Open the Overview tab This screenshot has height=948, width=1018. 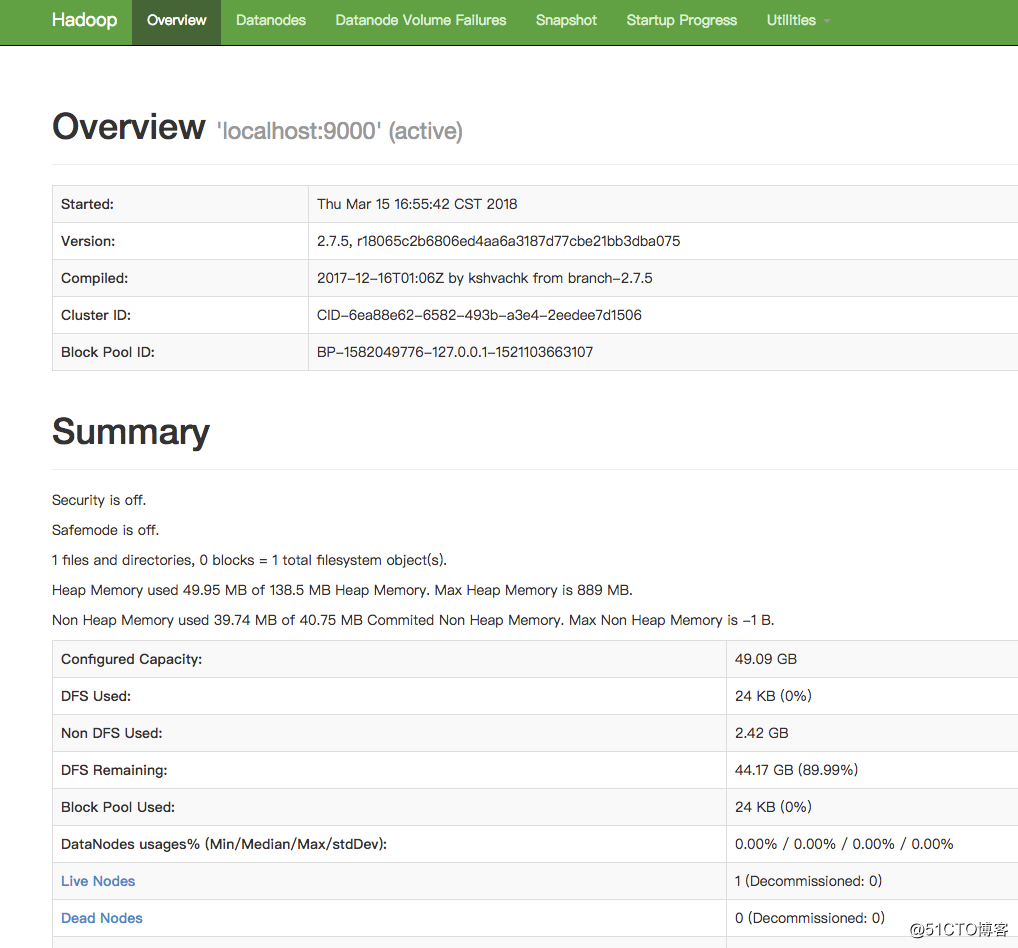177,21
